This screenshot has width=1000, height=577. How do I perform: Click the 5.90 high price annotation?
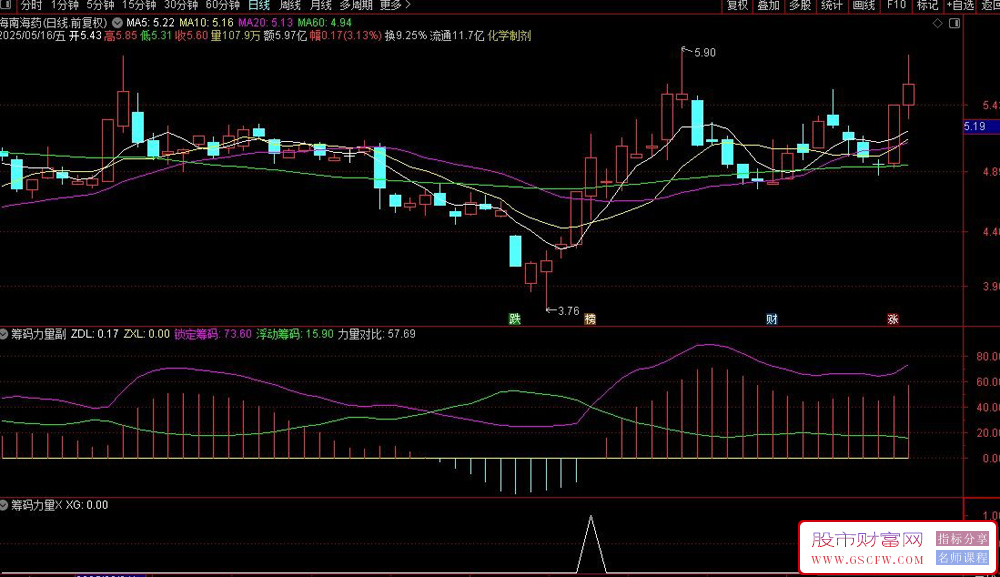[704, 53]
